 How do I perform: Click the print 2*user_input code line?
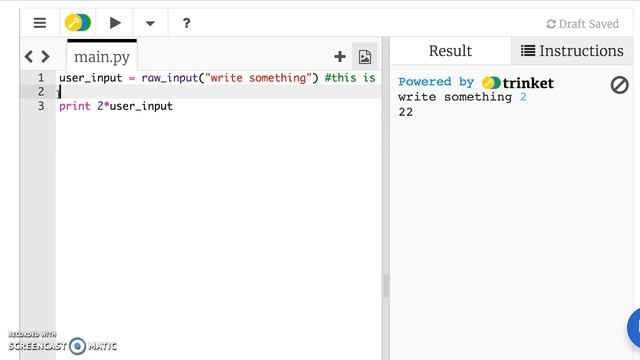(116, 106)
